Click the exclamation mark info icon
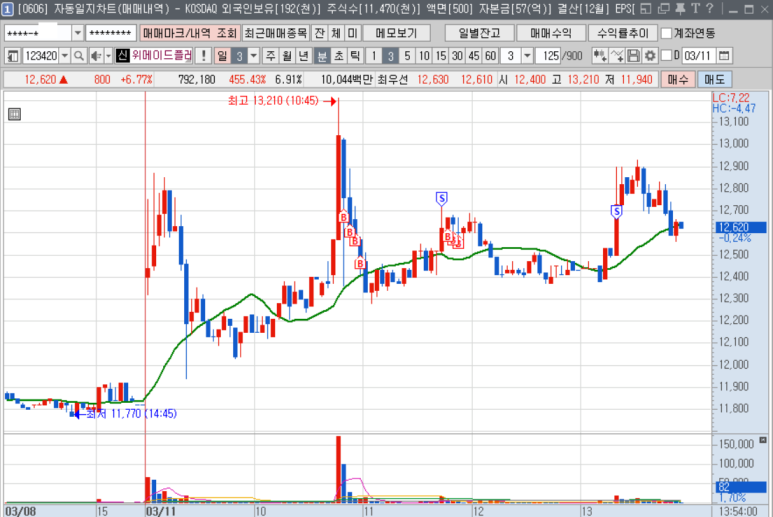This screenshot has height=517, width=773. [204, 56]
